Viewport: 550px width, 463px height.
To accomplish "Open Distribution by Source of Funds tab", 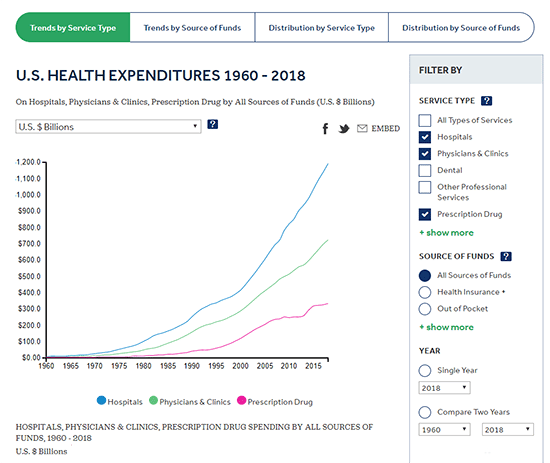I will tap(461, 28).
